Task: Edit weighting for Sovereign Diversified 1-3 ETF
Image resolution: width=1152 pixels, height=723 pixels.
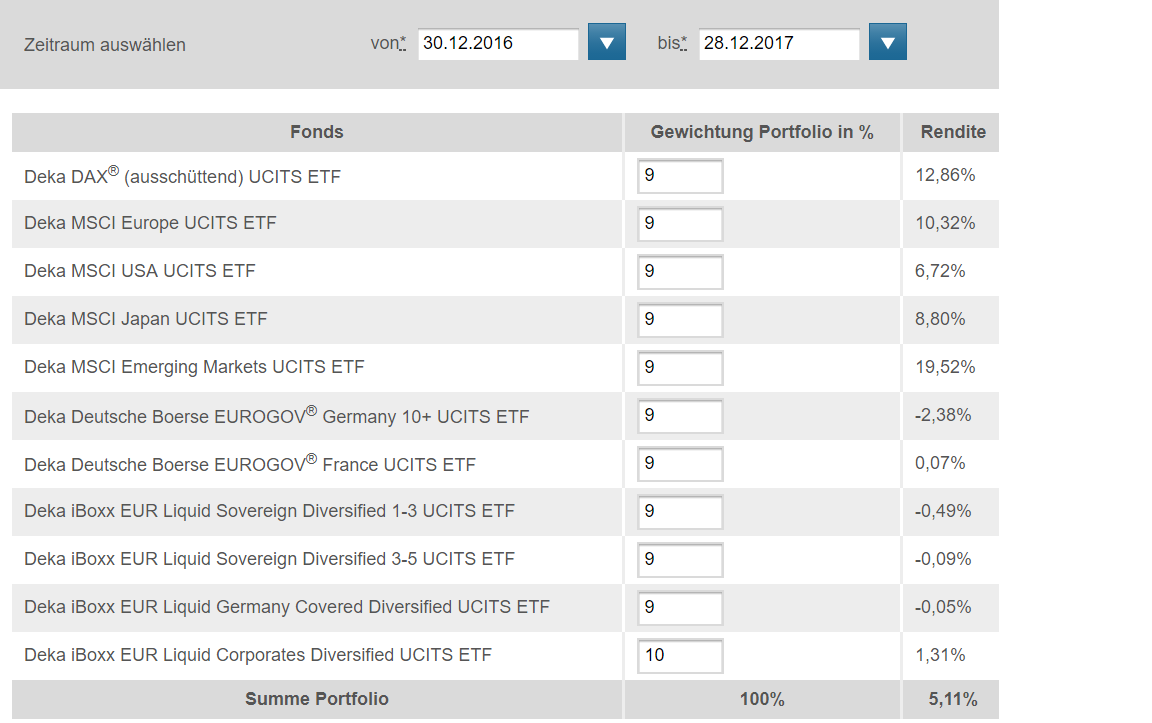Action: [x=680, y=512]
